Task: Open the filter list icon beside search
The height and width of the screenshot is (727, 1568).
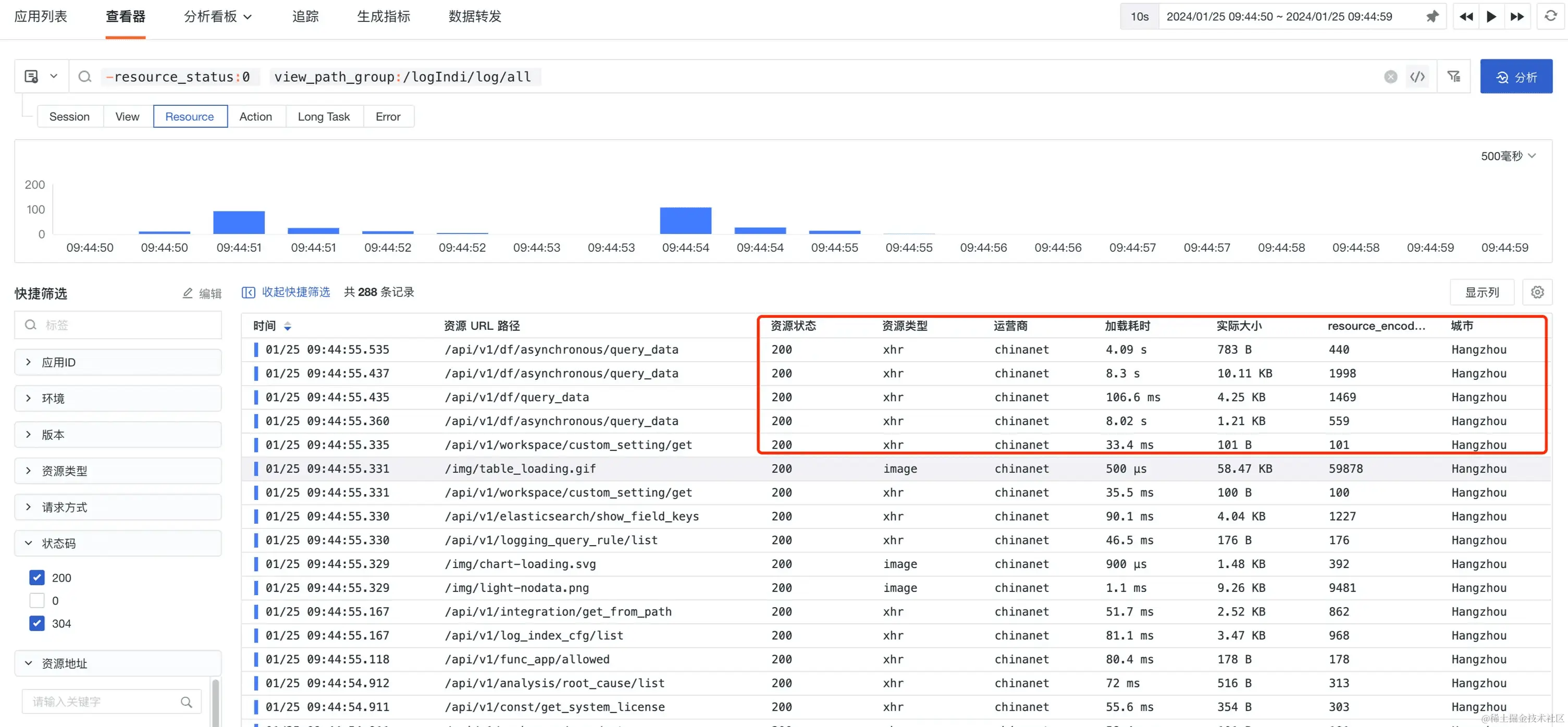Action: coord(1453,77)
